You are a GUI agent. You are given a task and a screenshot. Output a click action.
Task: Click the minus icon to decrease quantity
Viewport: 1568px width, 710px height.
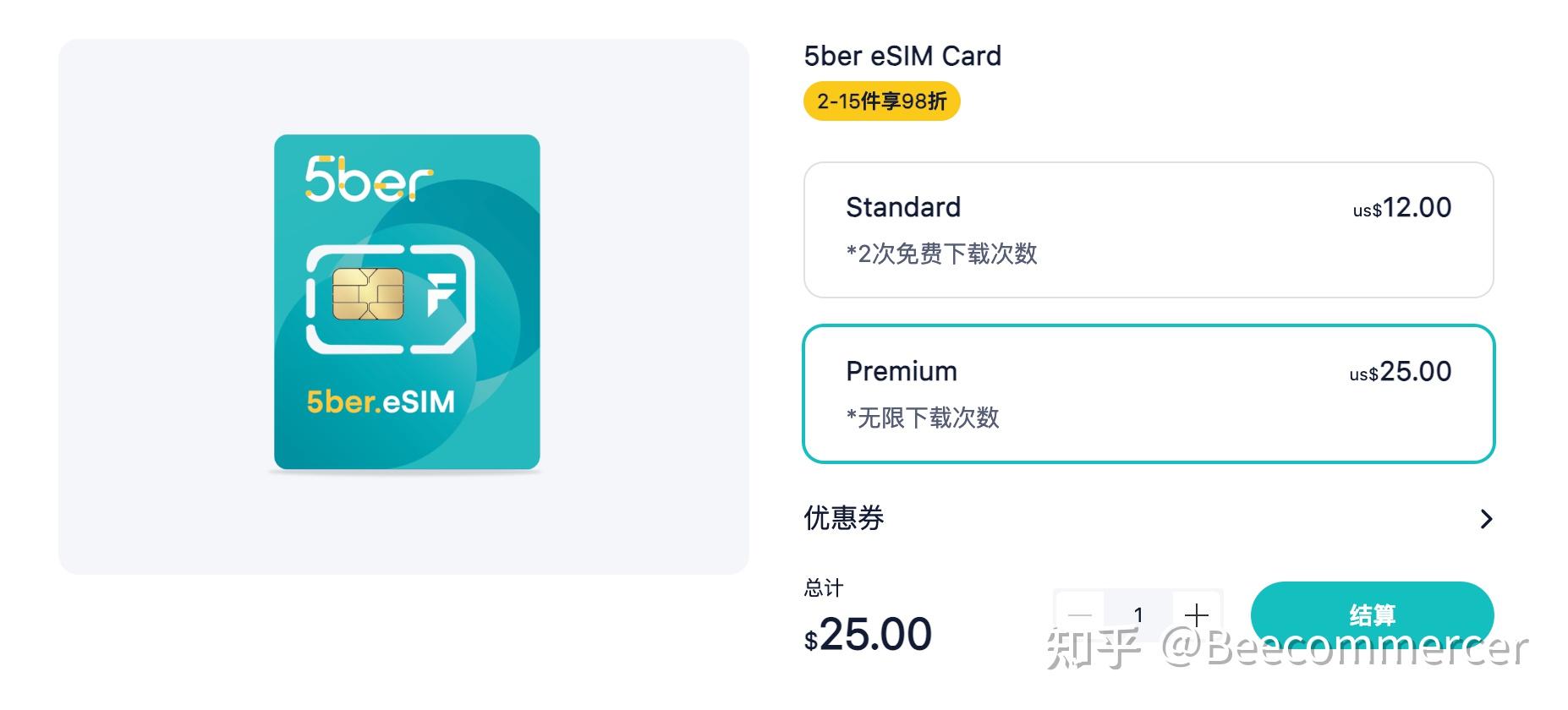(x=1080, y=615)
